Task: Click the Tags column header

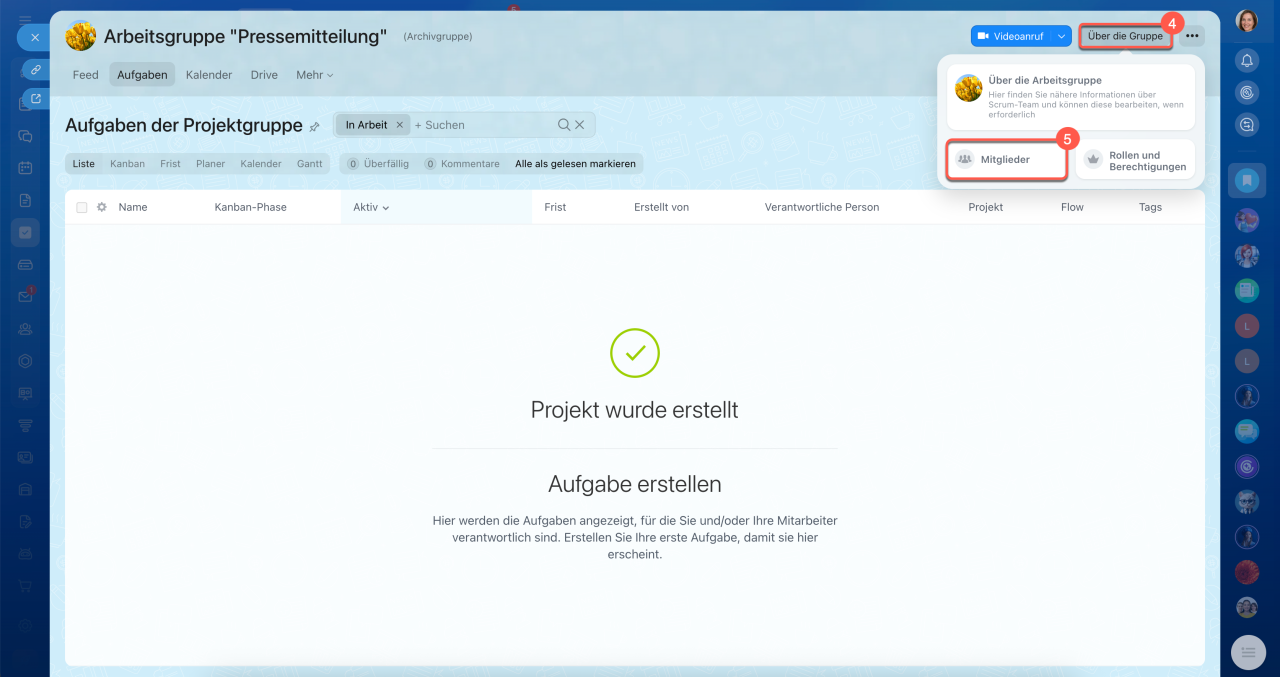Action: tap(1150, 207)
